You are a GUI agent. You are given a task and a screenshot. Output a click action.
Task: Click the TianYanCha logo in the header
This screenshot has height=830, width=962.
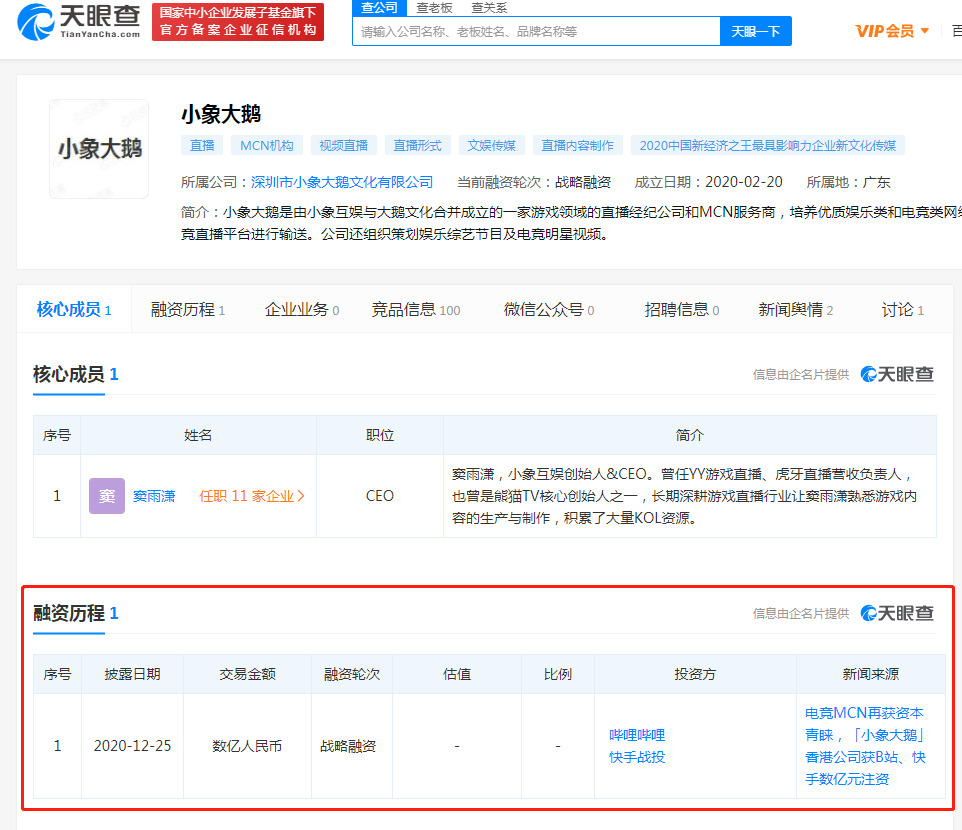coord(79,22)
